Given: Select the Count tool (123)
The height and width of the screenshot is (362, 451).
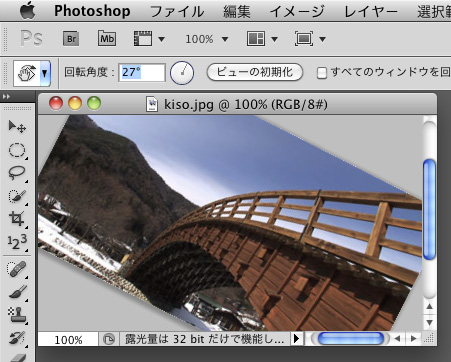Looking at the screenshot, I should [17, 242].
